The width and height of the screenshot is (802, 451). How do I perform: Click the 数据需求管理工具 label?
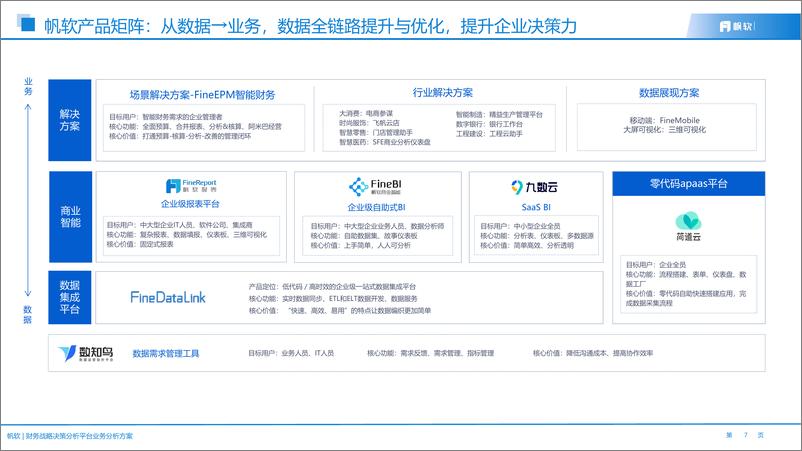pos(166,353)
